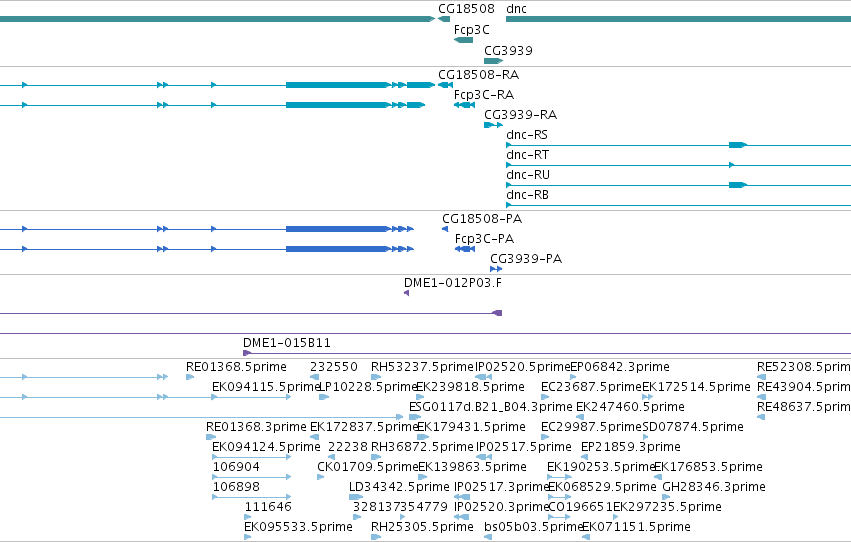Select EST IP02517.5prime
Image resolution: width=851 pixels, height=542 pixels.
(x=524, y=448)
